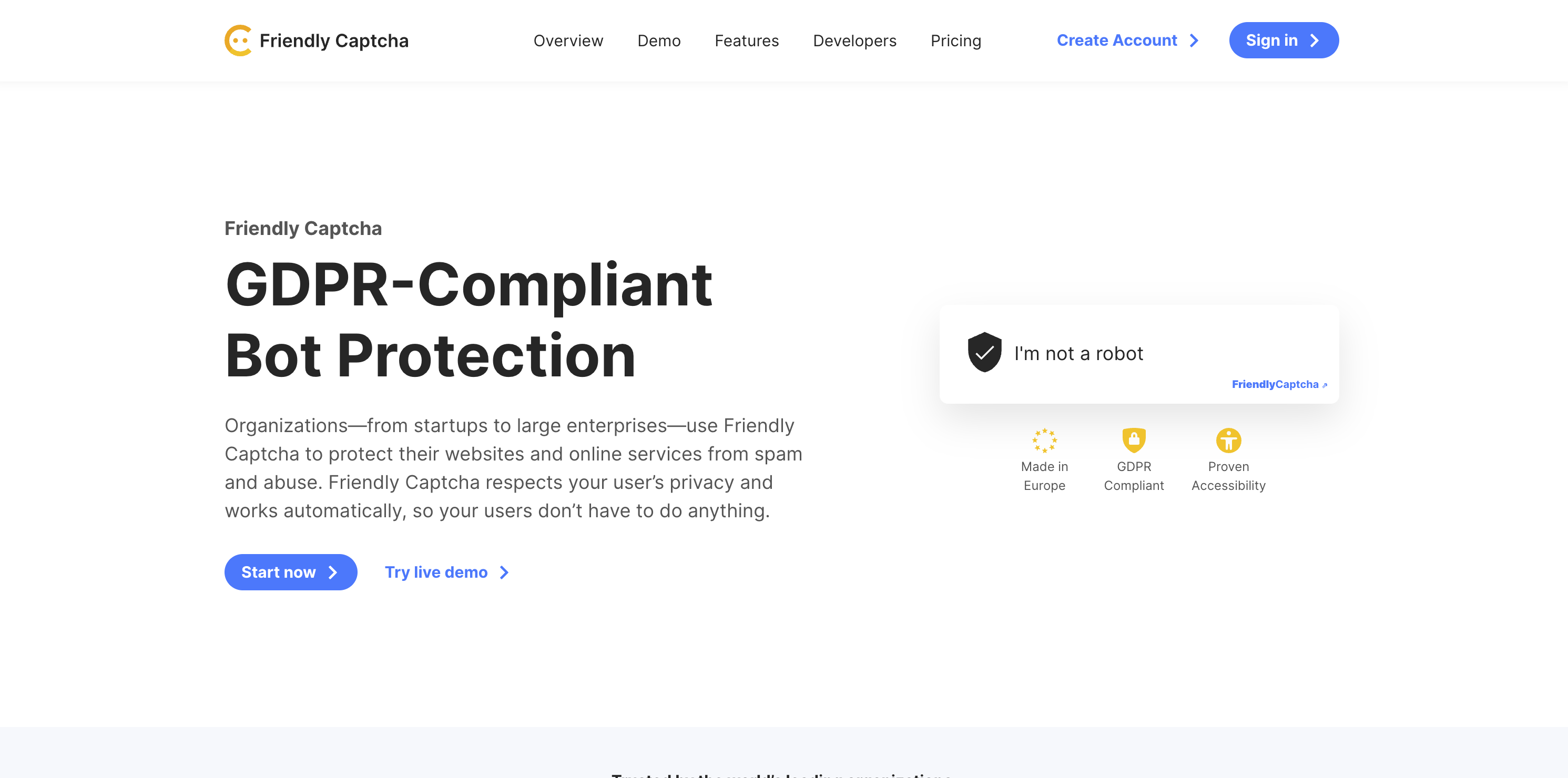Viewport: 1568px width, 778px height.
Task: Click the Start now button
Action: 290,572
